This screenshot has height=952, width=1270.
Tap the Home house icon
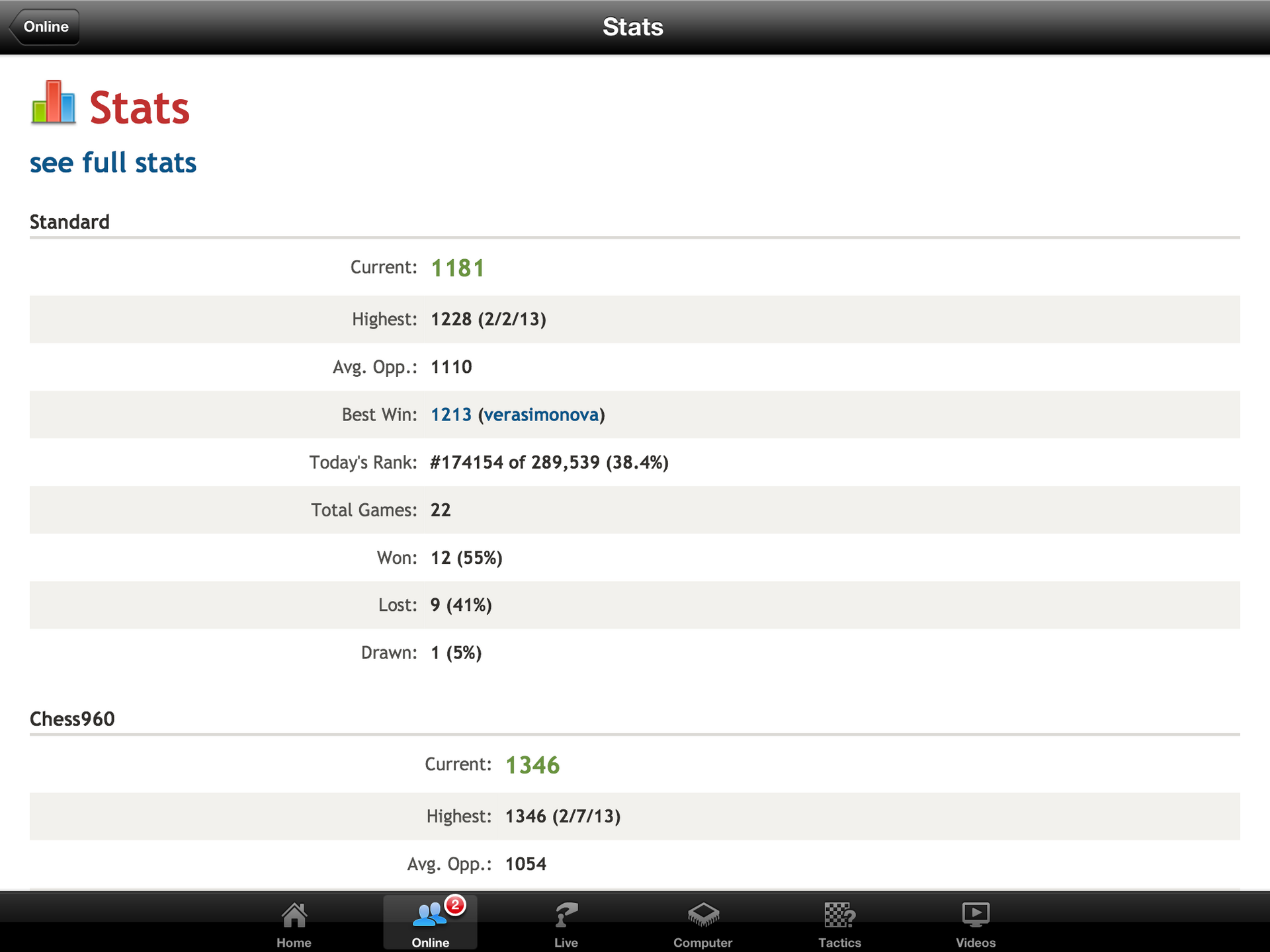tap(294, 916)
